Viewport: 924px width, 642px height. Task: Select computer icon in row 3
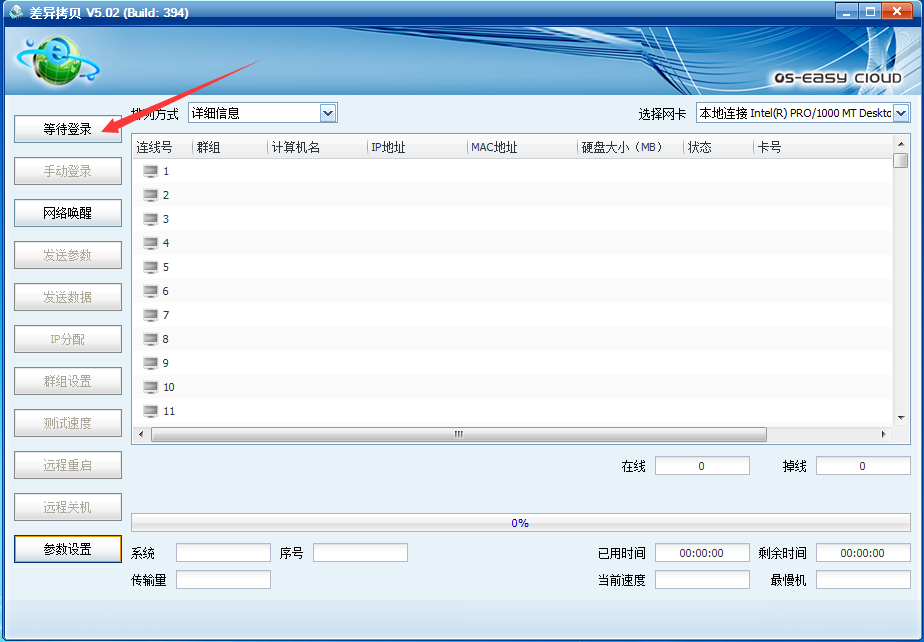pyautogui.click(x=150, y=219)
